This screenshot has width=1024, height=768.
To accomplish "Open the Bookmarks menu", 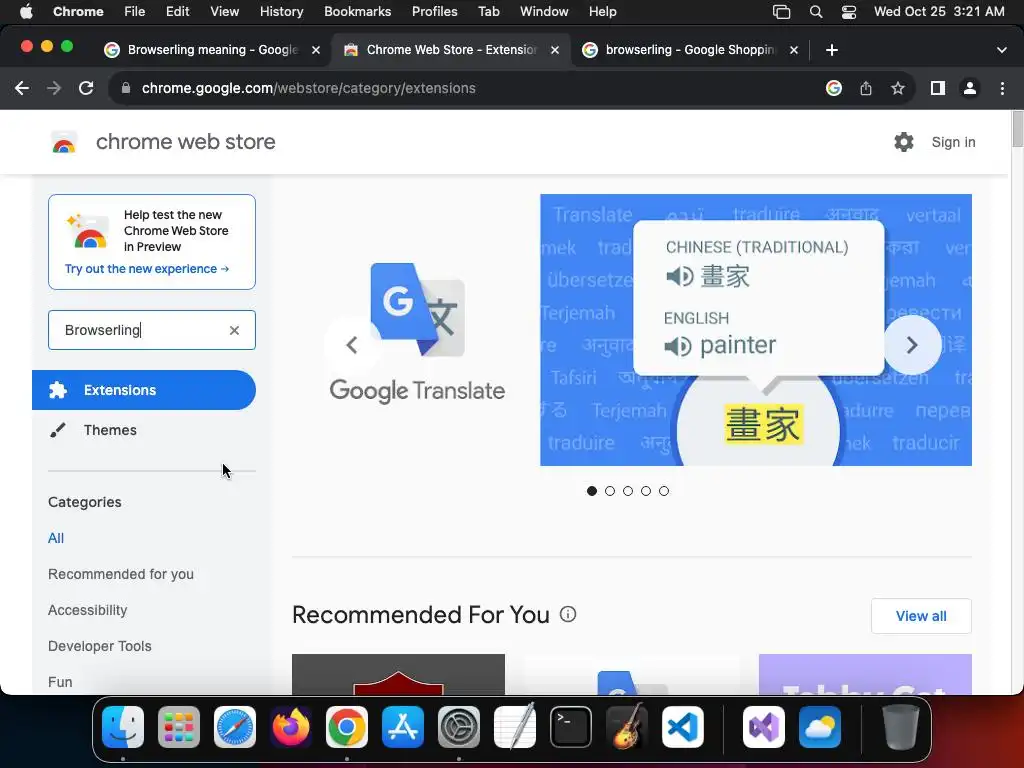I will (x=357, y=11).
